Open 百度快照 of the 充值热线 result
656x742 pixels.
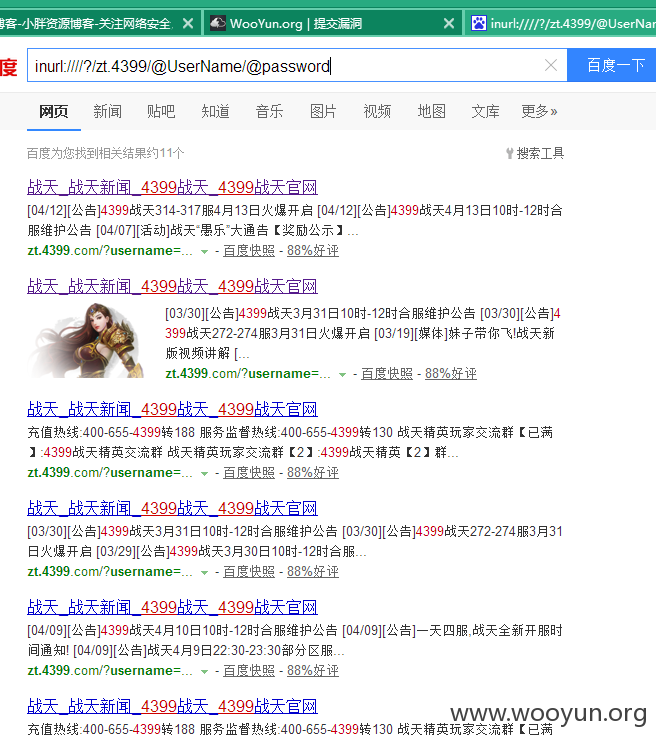(x=249, y=473)
